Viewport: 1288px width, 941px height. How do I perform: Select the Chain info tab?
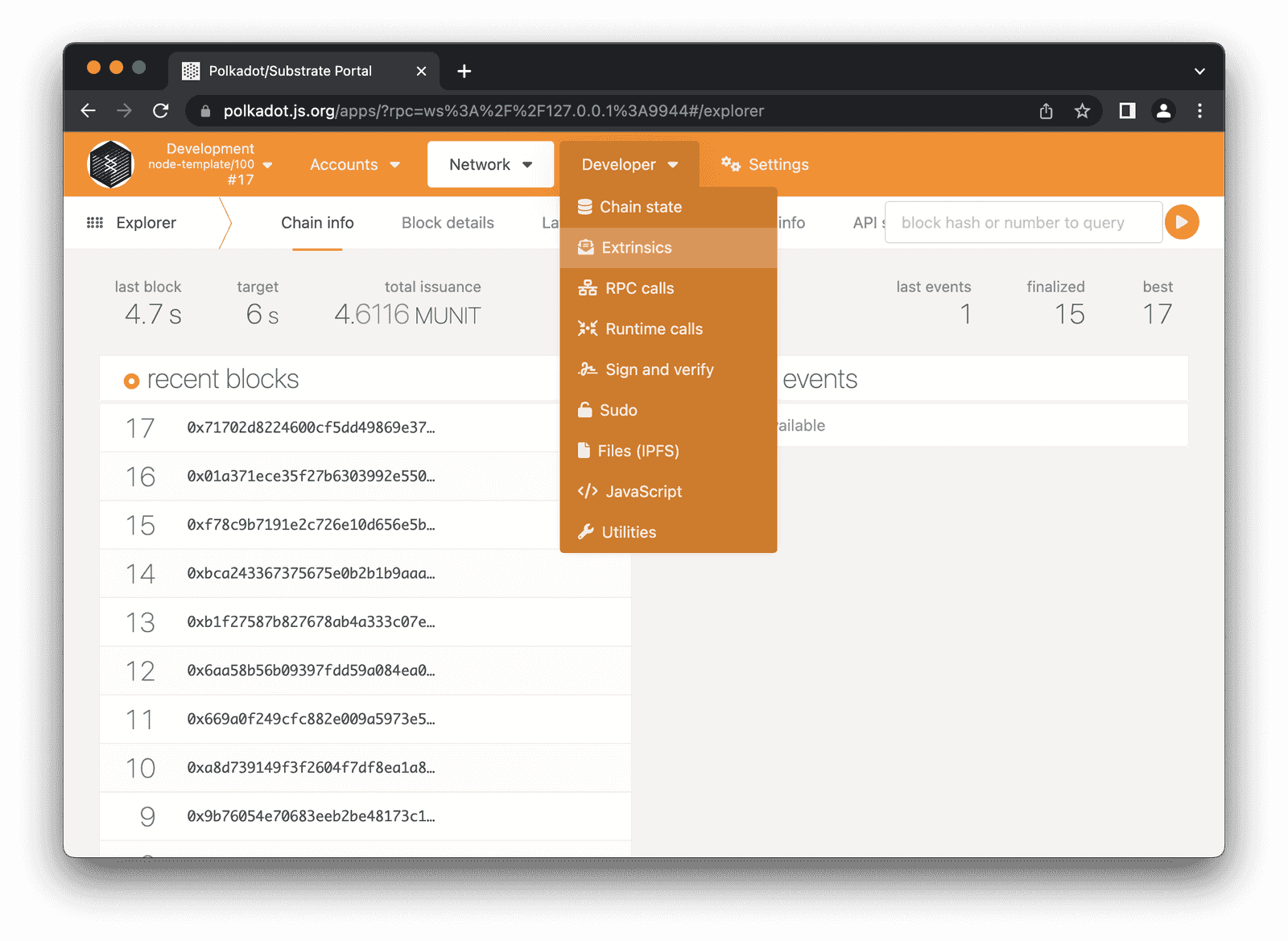tap(317, 222)
